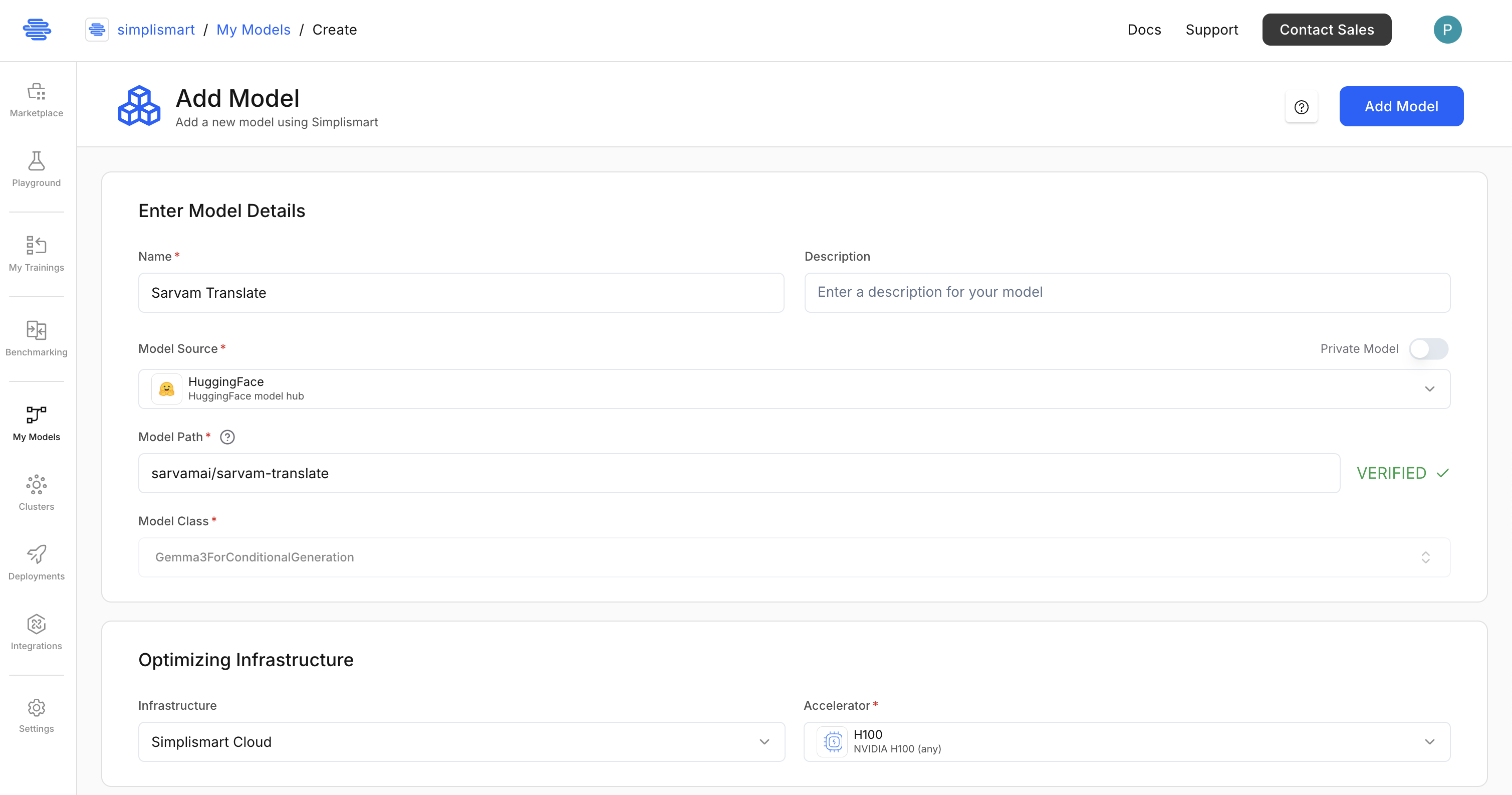This screenshot has height=795, width=1512.
Task: Open Docs in top navigation
Action: pyautogui.click(x=1143, y=30)
